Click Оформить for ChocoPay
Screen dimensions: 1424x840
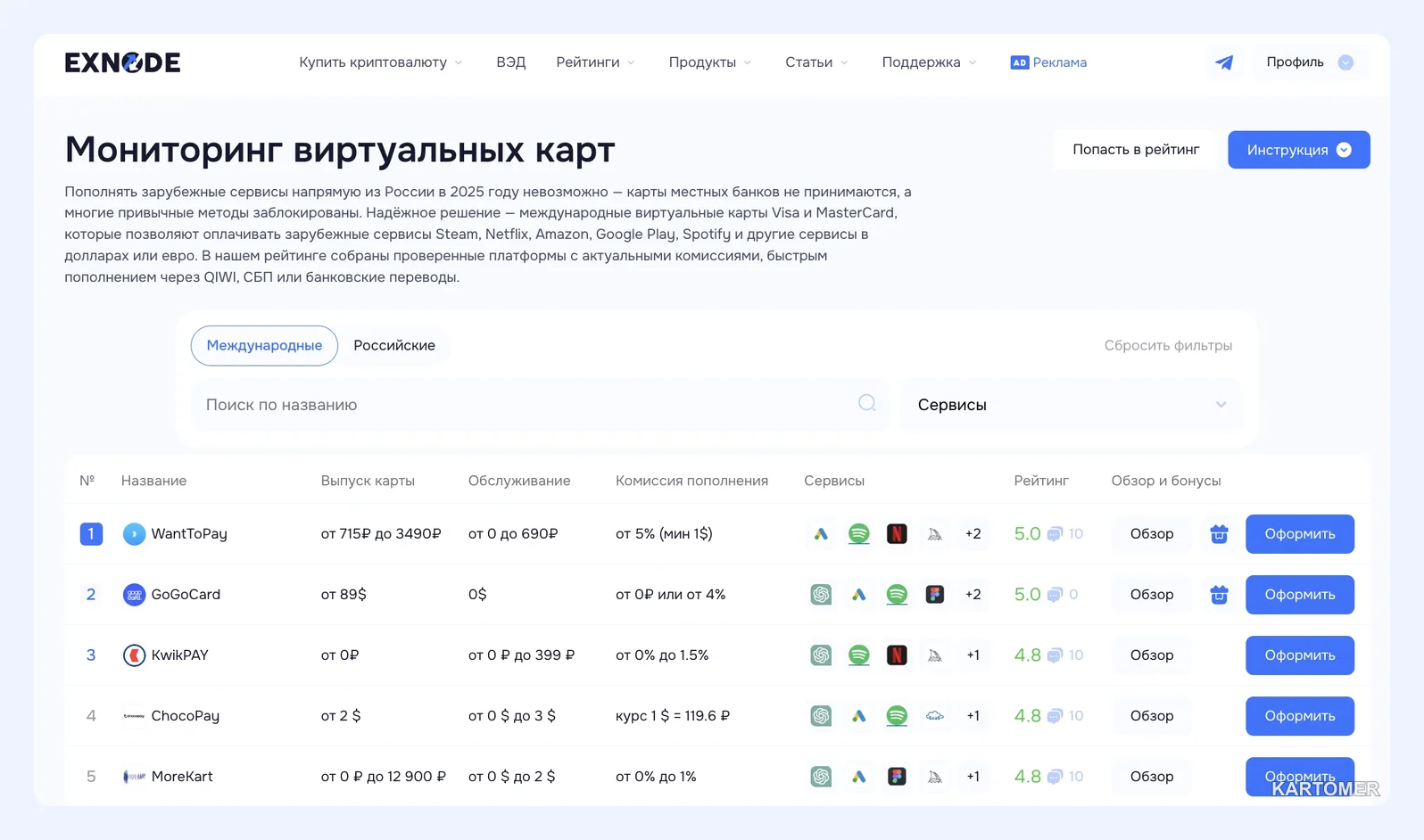(1299, 716)
